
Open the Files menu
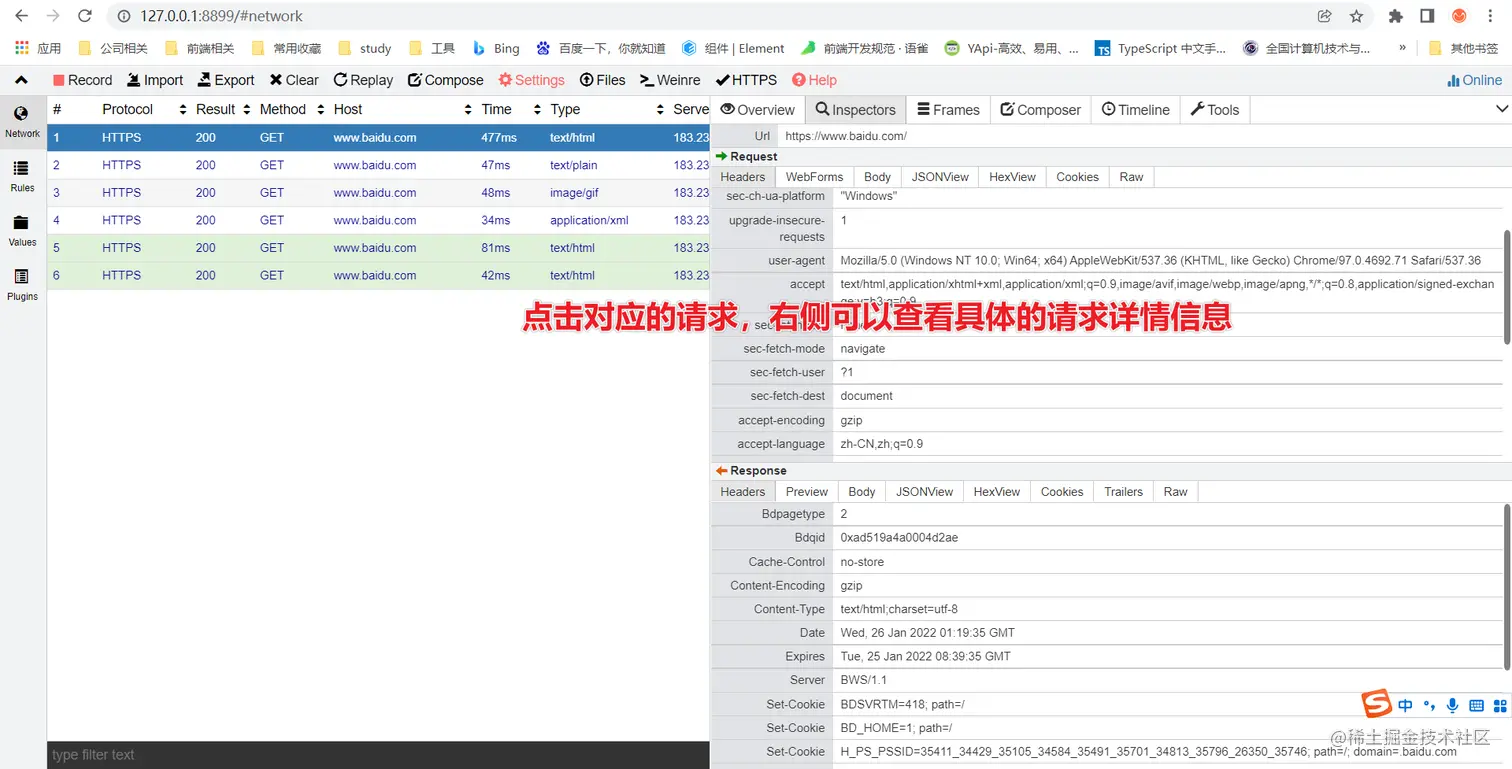[602, 80]
